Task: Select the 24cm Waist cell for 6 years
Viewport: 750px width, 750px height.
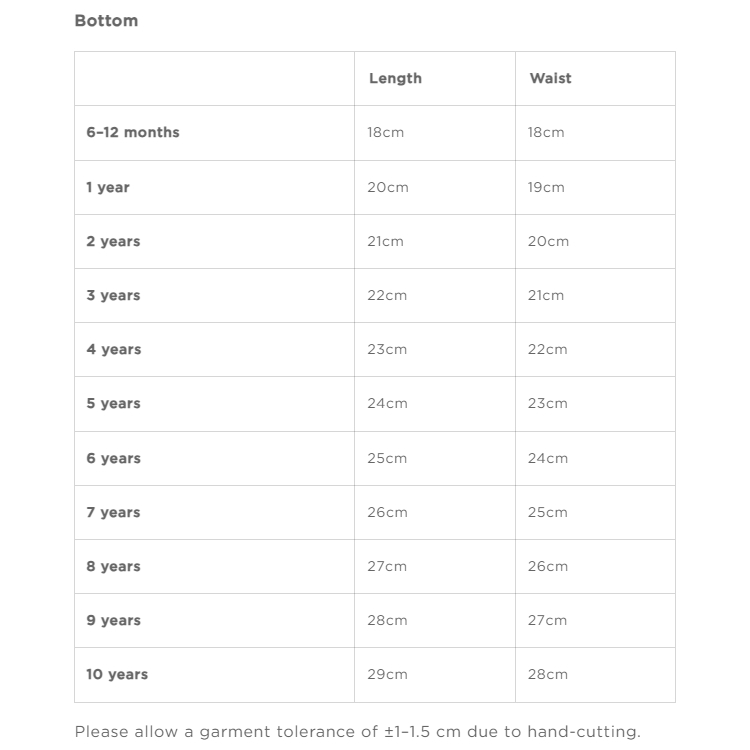Action: [x=548, y=458]
